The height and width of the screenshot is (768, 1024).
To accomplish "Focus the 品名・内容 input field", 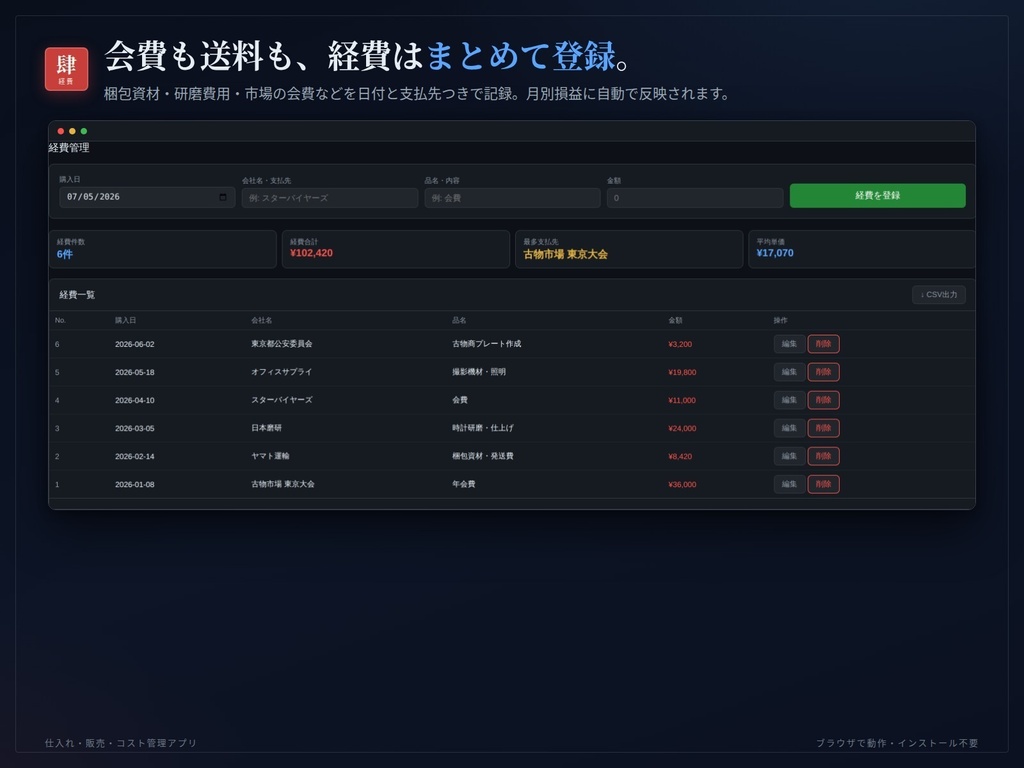I will click(512, 198).
